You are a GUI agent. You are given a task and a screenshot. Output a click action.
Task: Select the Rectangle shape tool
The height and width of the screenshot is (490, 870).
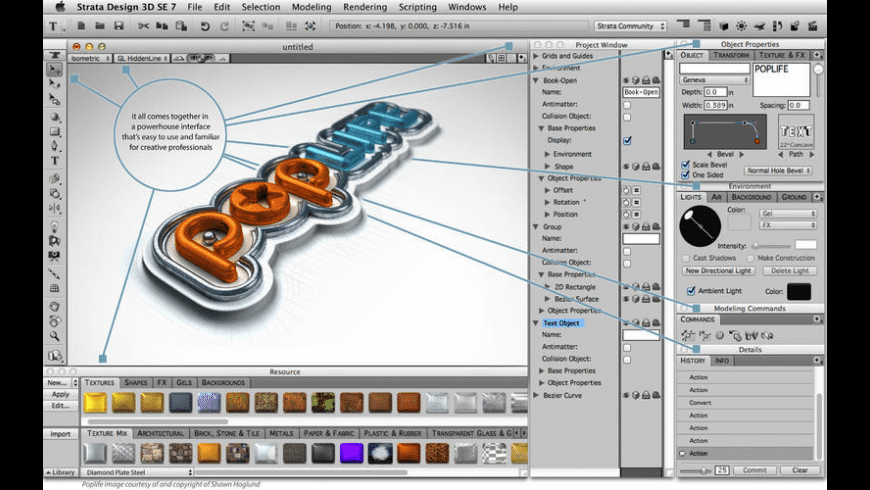click(54, 132)
